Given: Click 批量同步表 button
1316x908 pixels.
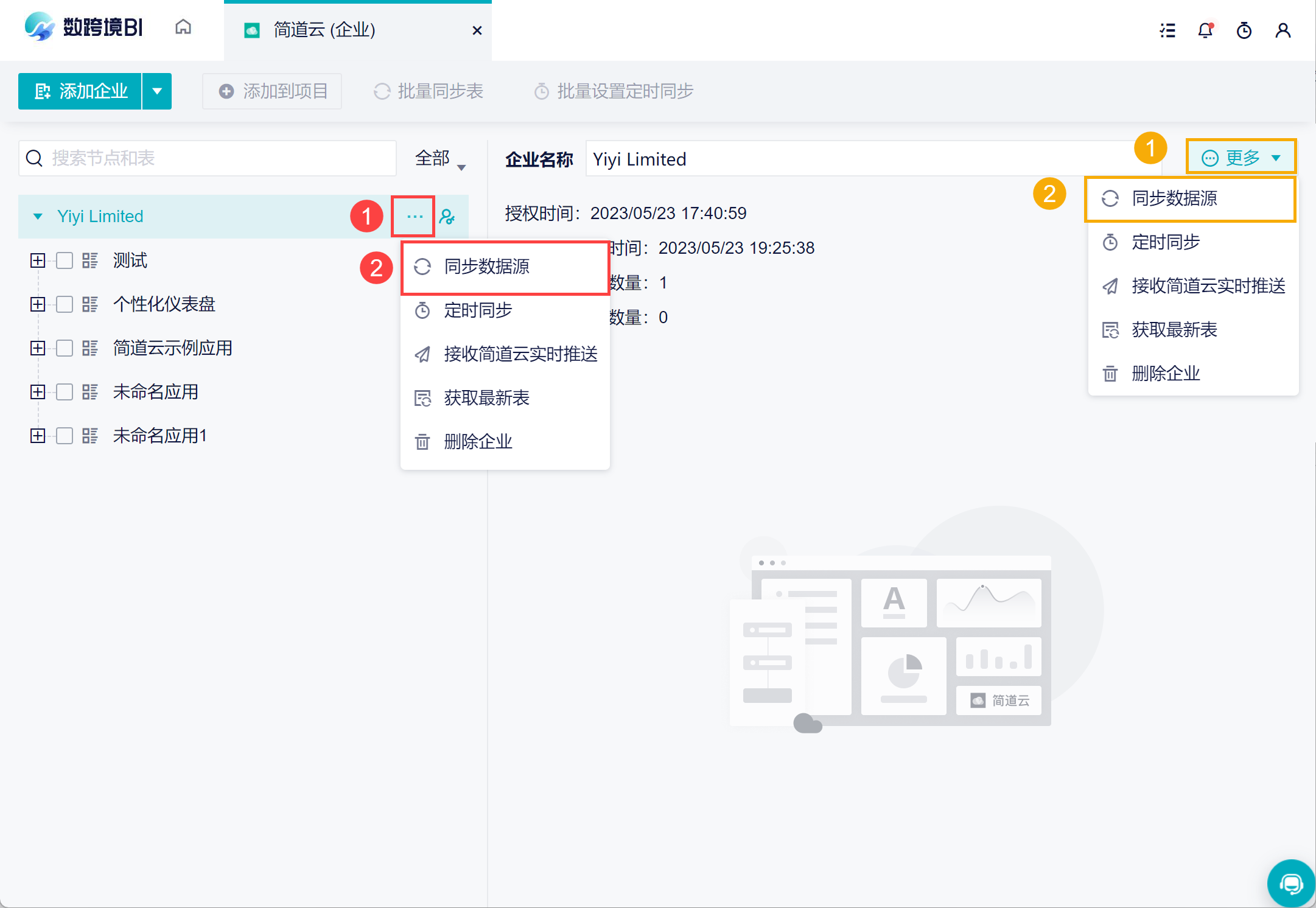Looking at the screenshot, I should coord(428,91).
